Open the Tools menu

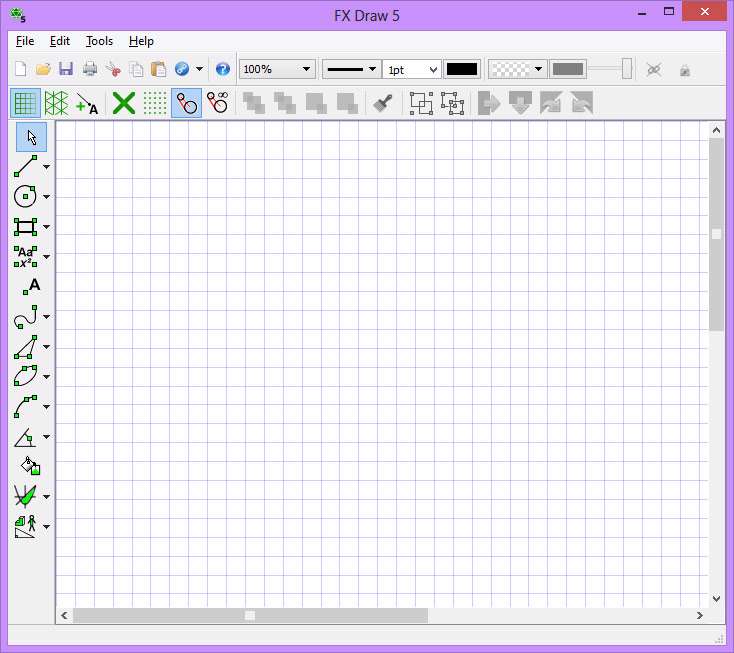pos(99,41)
